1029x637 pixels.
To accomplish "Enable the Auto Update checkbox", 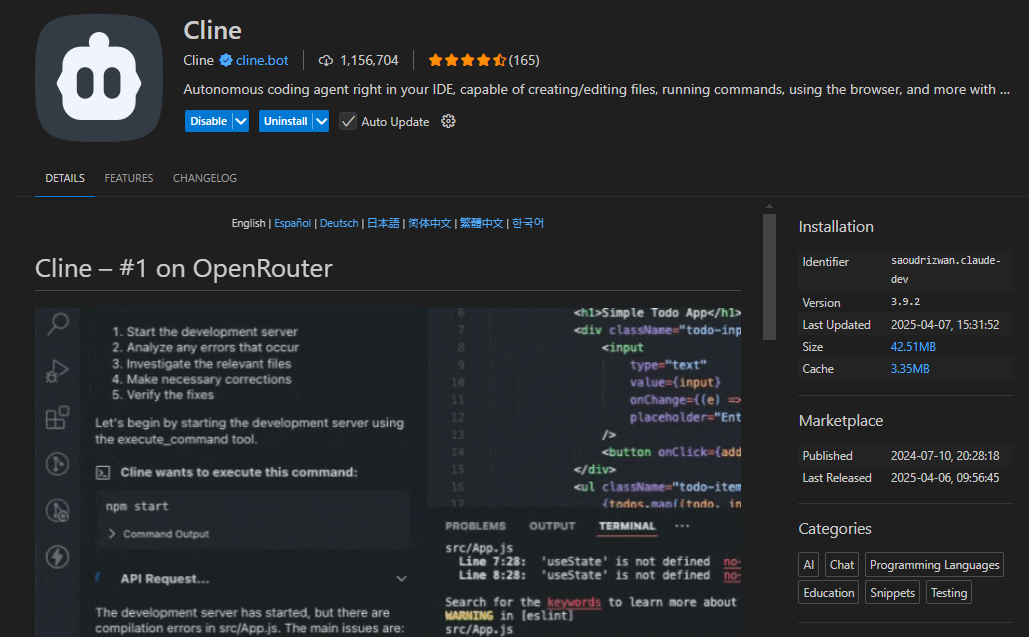I will coord(347,120).
